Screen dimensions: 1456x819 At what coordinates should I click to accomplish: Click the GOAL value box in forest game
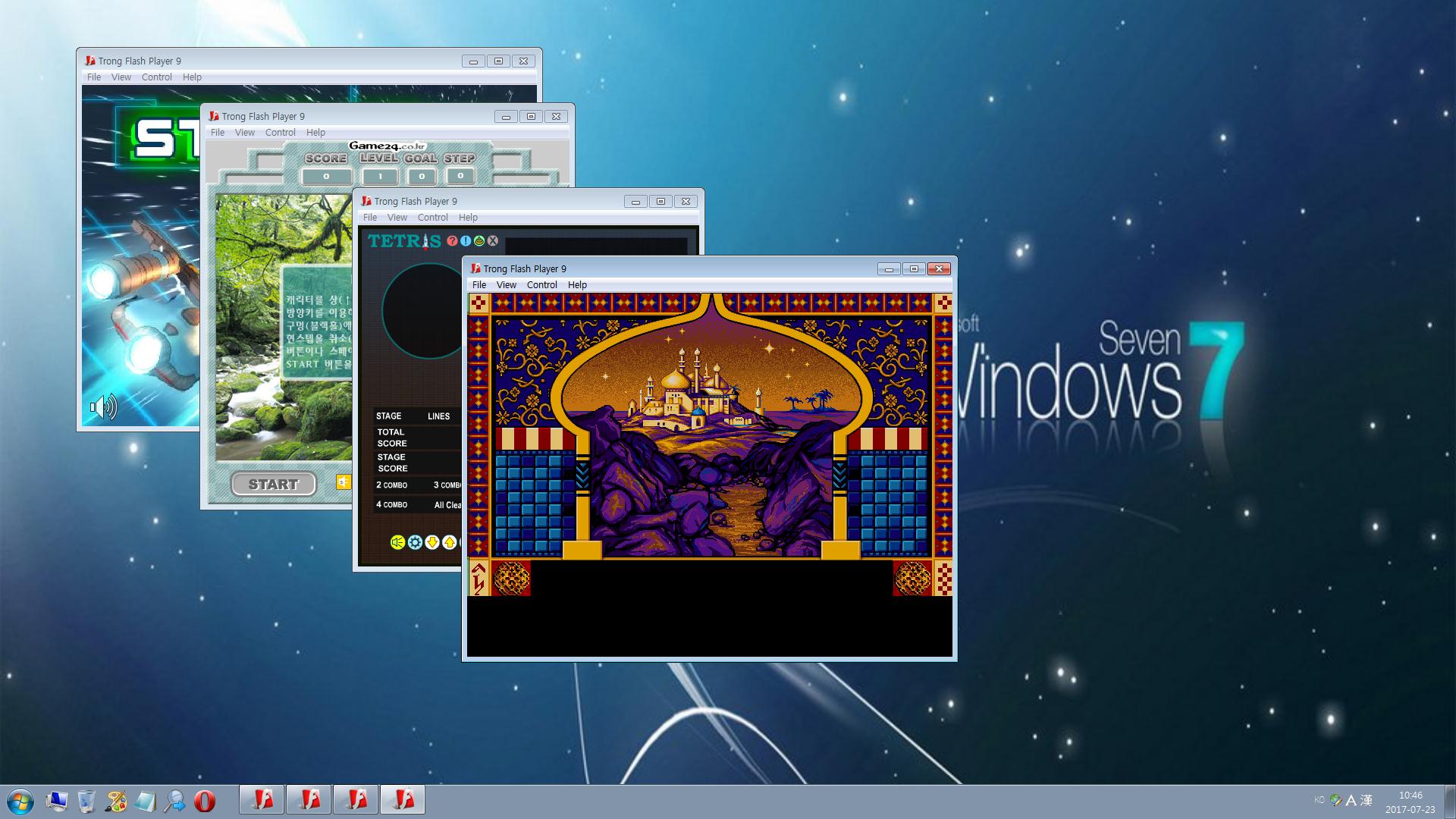click(x=422, y=177)
